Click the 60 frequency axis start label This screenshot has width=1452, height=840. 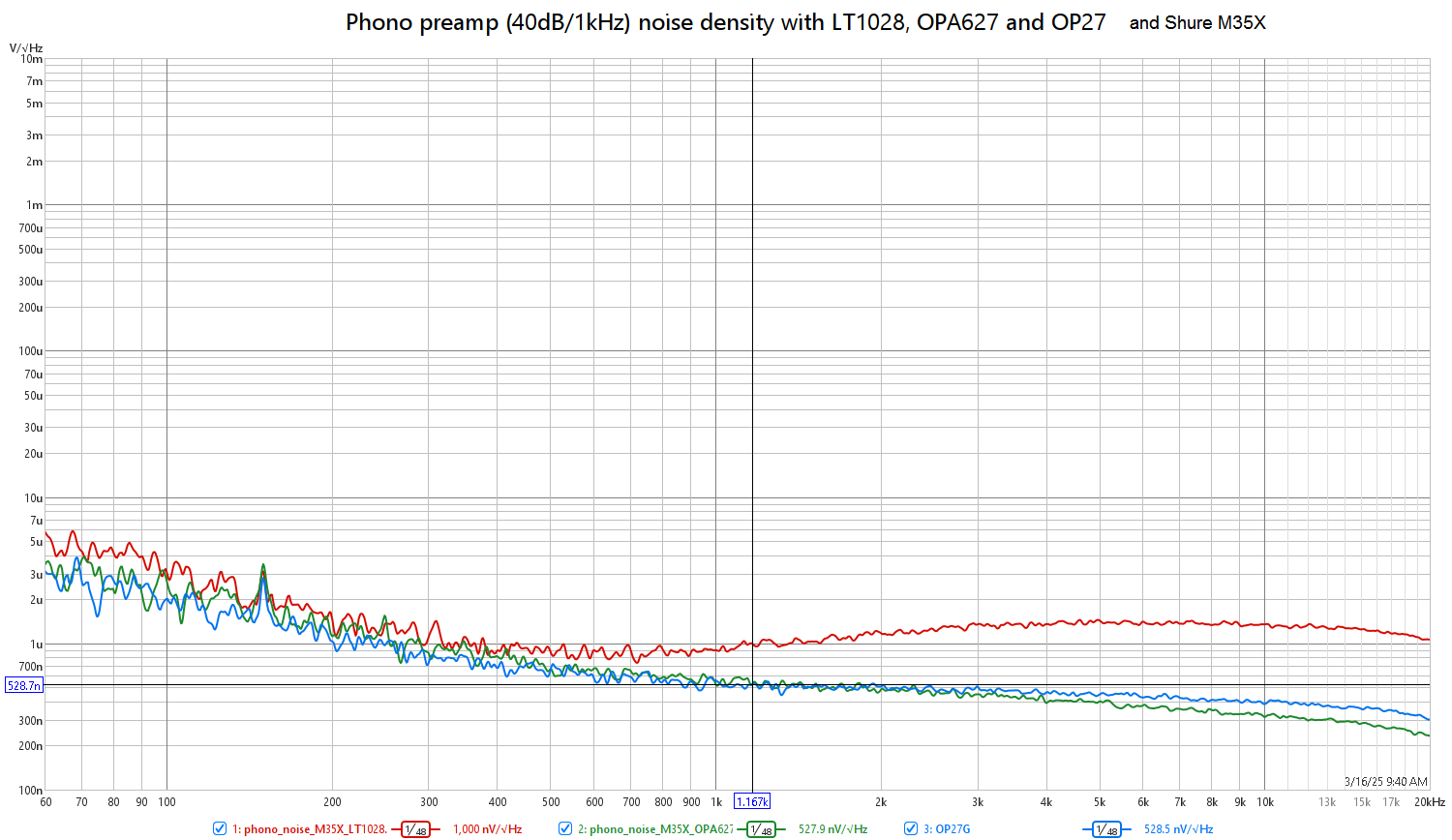pyautogui.click(x=45, y=802)
